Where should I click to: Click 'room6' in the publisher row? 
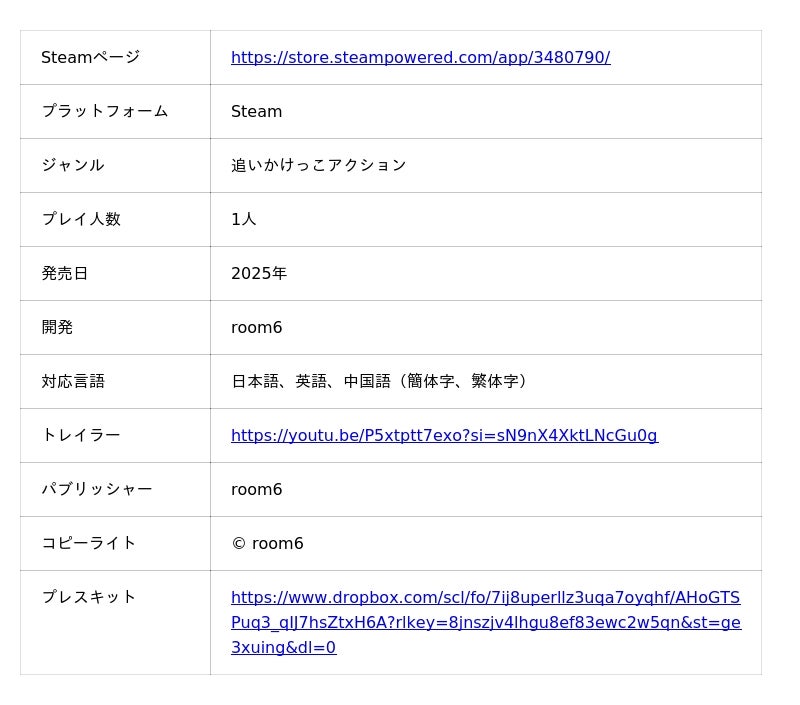pyautogui.click(x=256, y=490)
